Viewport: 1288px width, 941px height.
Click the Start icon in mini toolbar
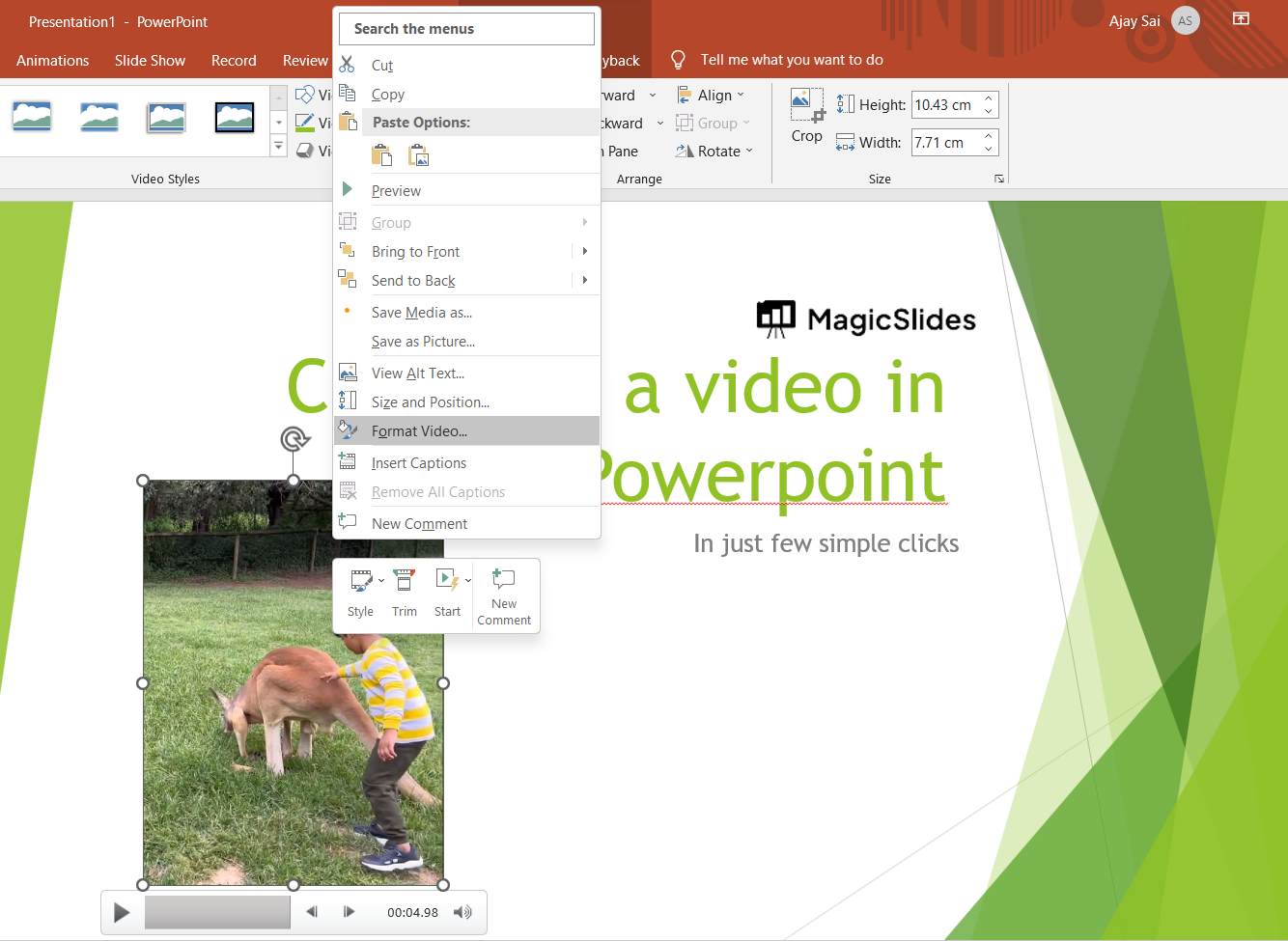pos(446,580)
